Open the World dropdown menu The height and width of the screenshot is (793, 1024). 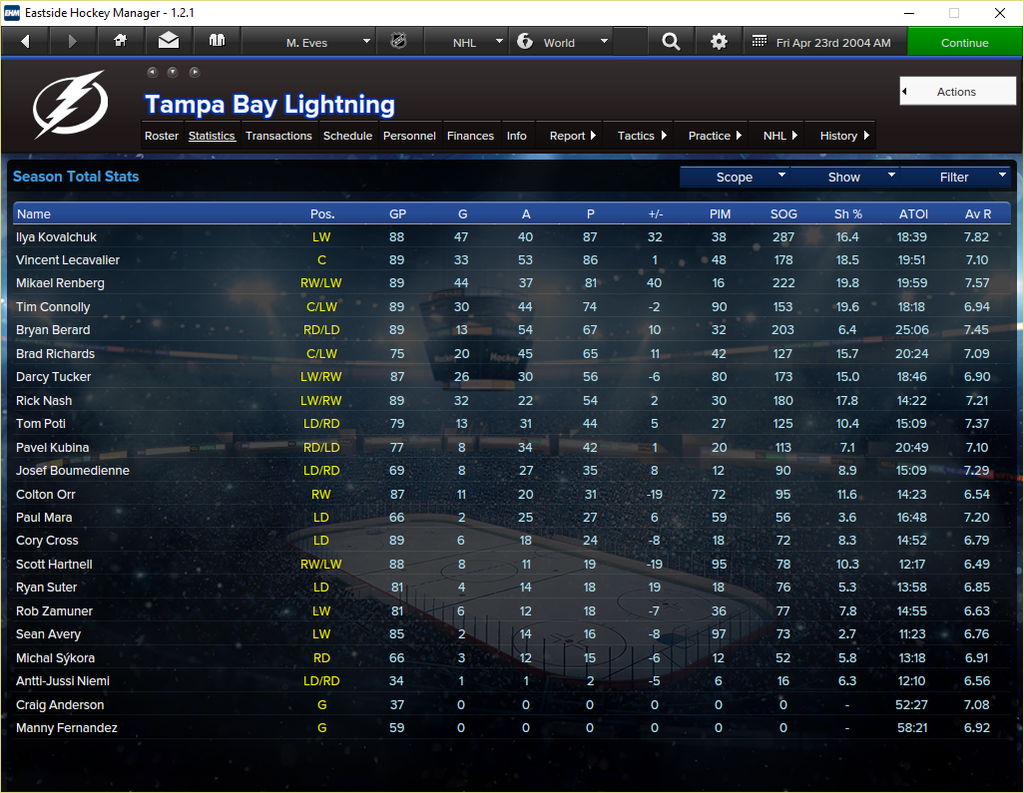(562, 42)
